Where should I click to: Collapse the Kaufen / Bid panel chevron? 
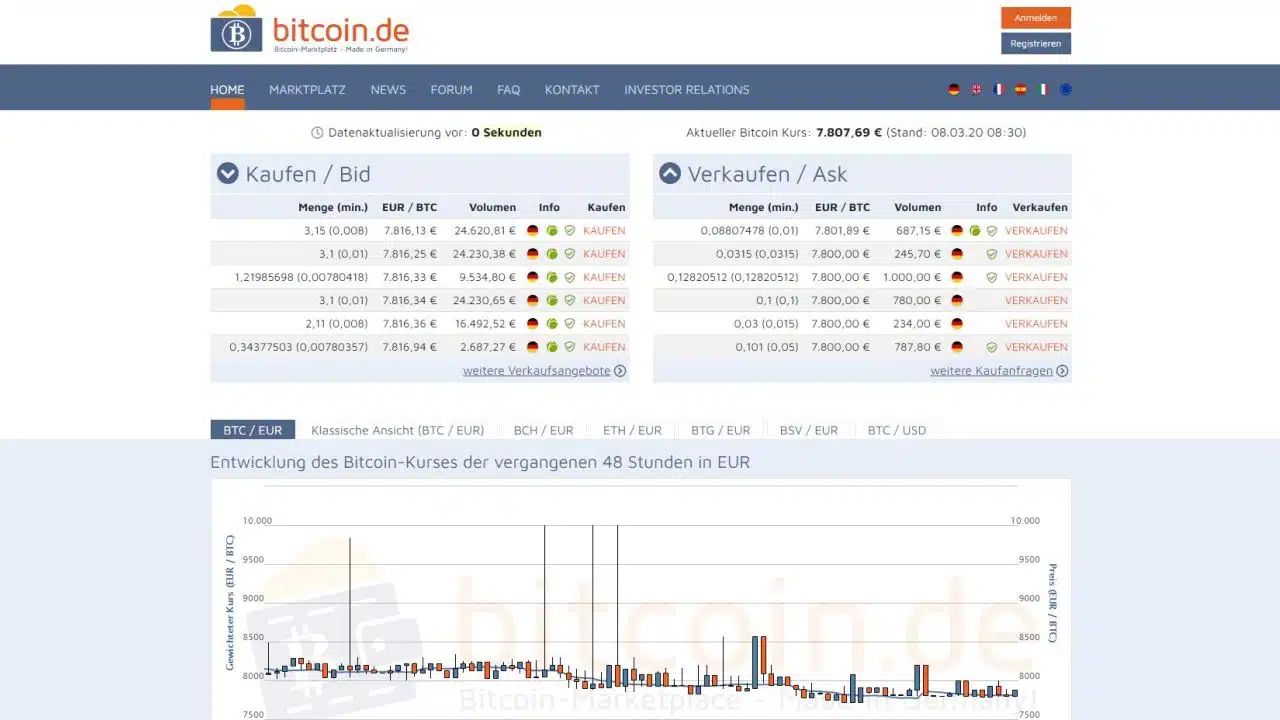click(x=228, y=174)
